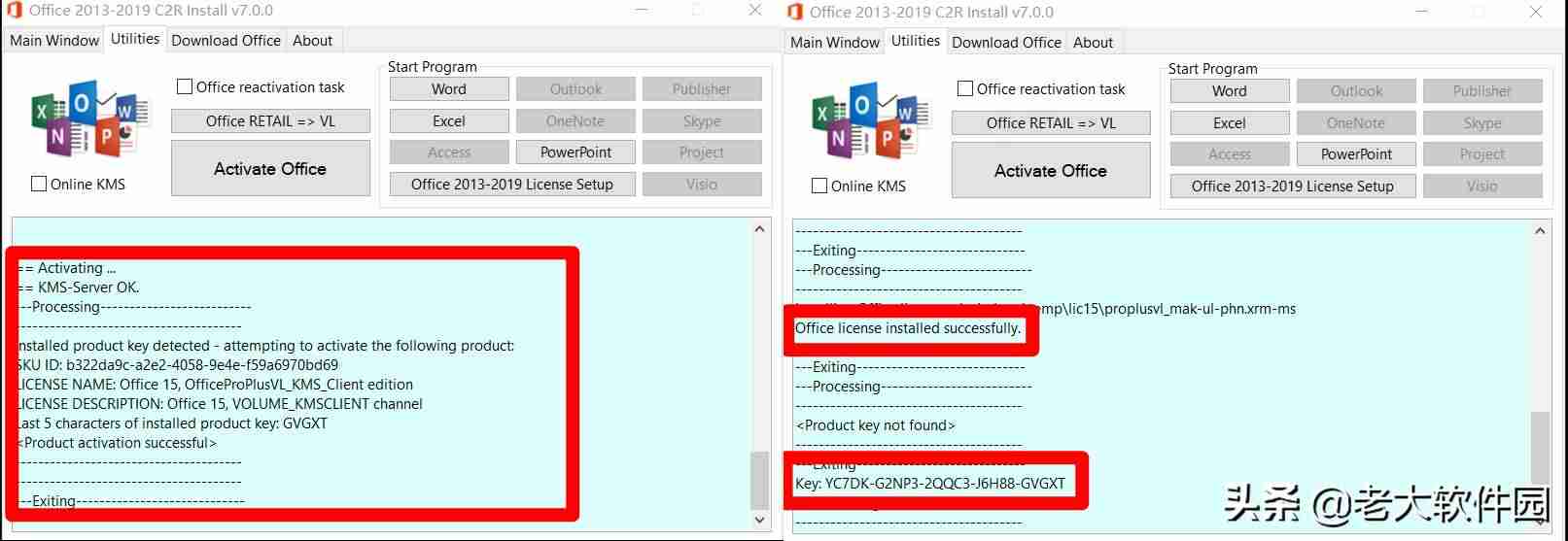Switch to Download Office tab in left window
Image resolution: width=1568 pixels, height=541 pixels.
pyautogui.click(x=226, y=41)
